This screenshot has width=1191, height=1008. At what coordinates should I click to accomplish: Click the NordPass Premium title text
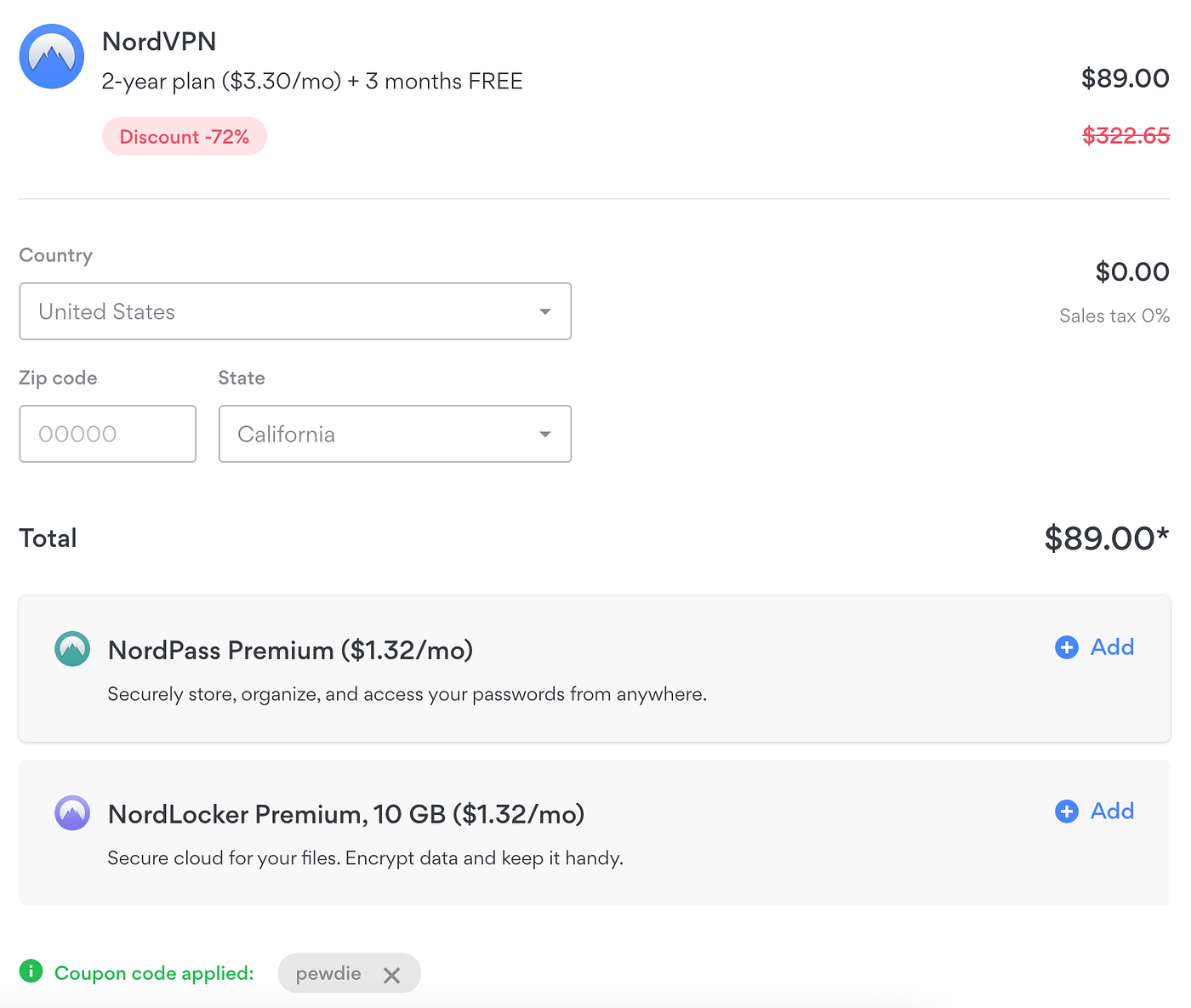(290, 651)
